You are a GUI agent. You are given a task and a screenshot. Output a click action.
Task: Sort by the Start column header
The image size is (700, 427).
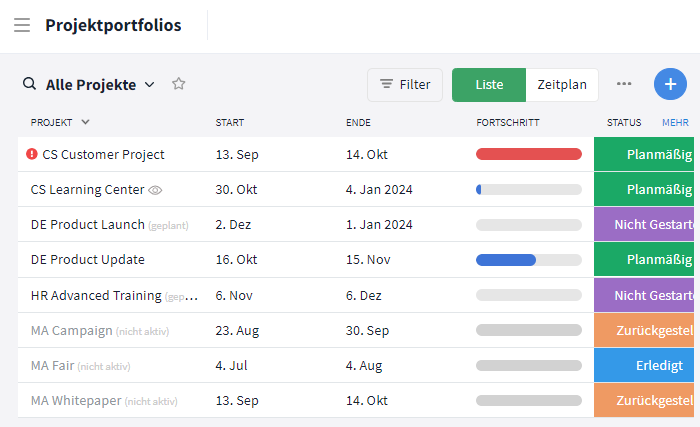coord(230,122)
